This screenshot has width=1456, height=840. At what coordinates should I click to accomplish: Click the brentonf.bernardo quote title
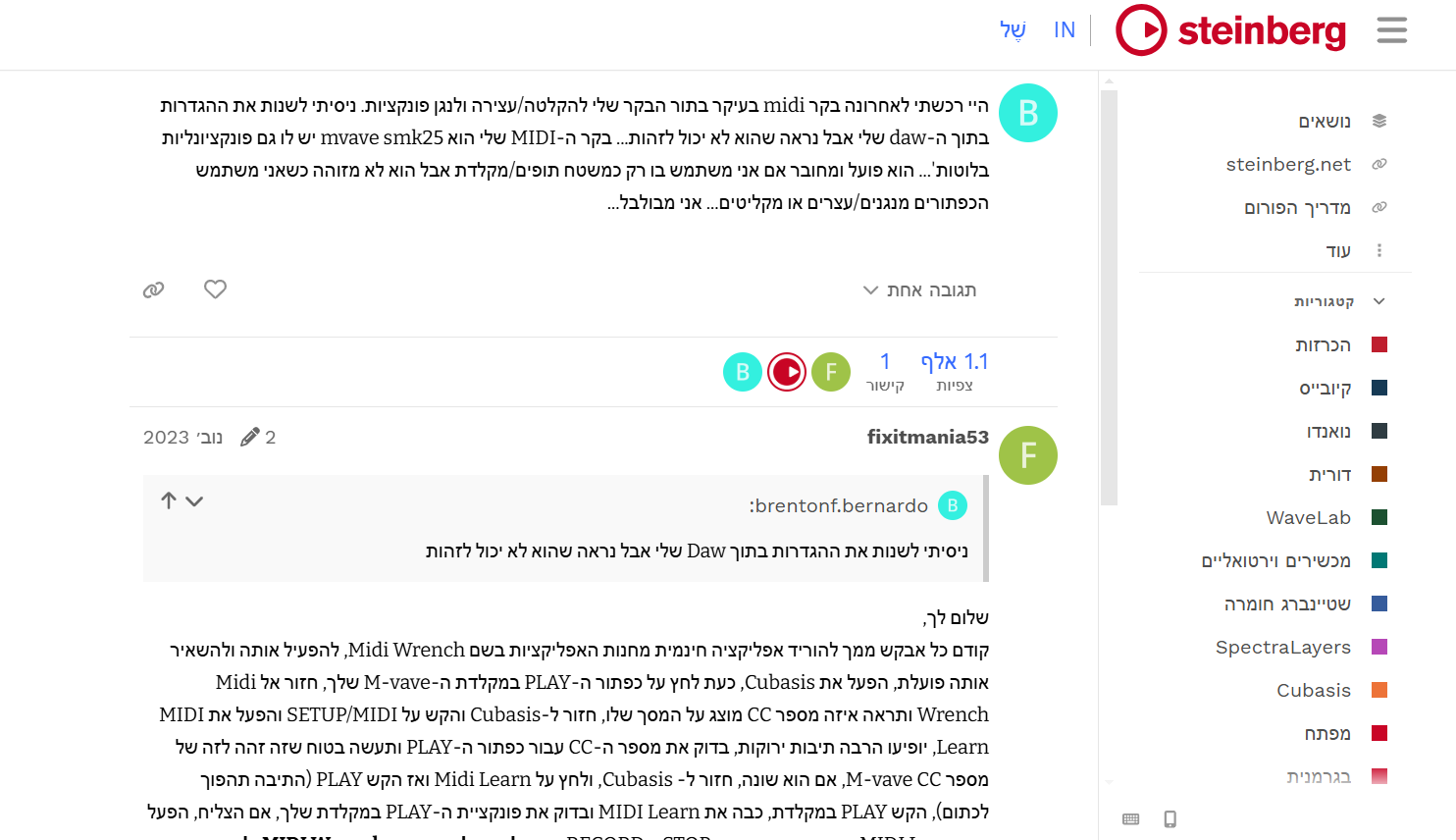point(839,505)
